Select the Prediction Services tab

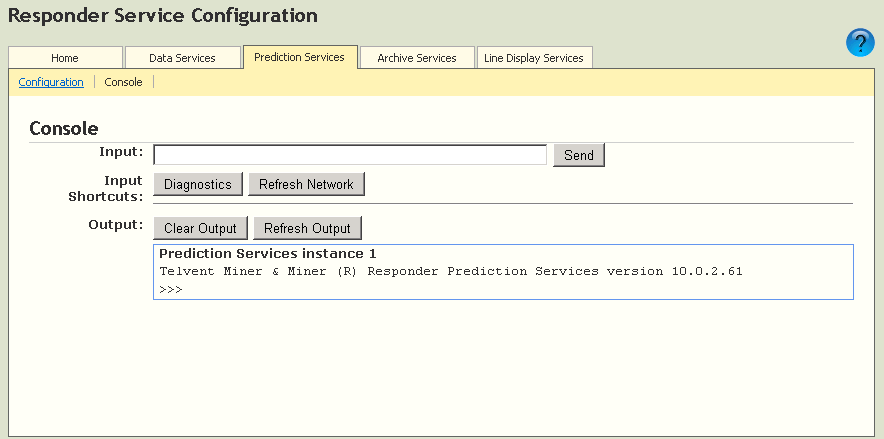click(x=299, y=57)
